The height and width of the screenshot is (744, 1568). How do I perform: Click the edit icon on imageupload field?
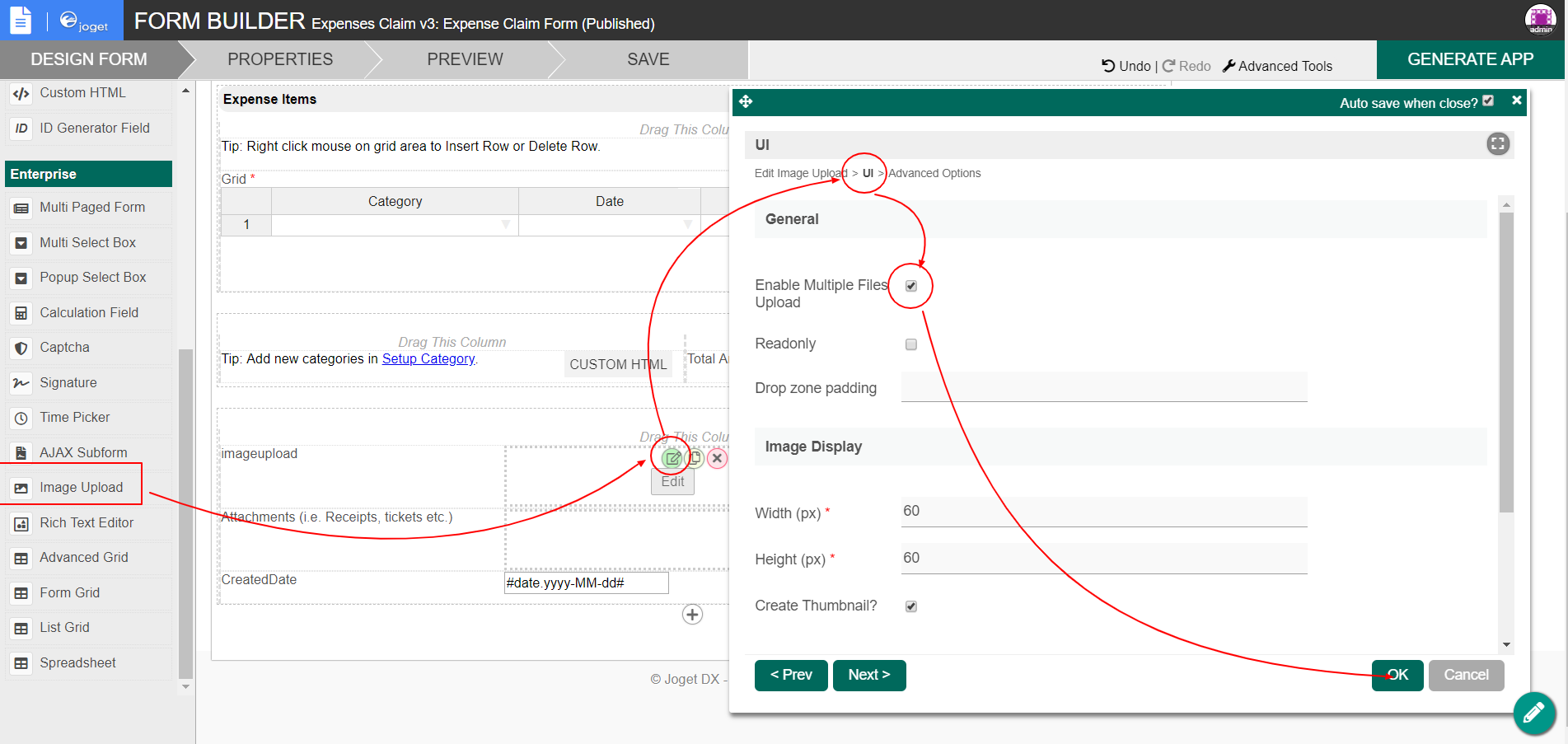(x=672, y=458)
